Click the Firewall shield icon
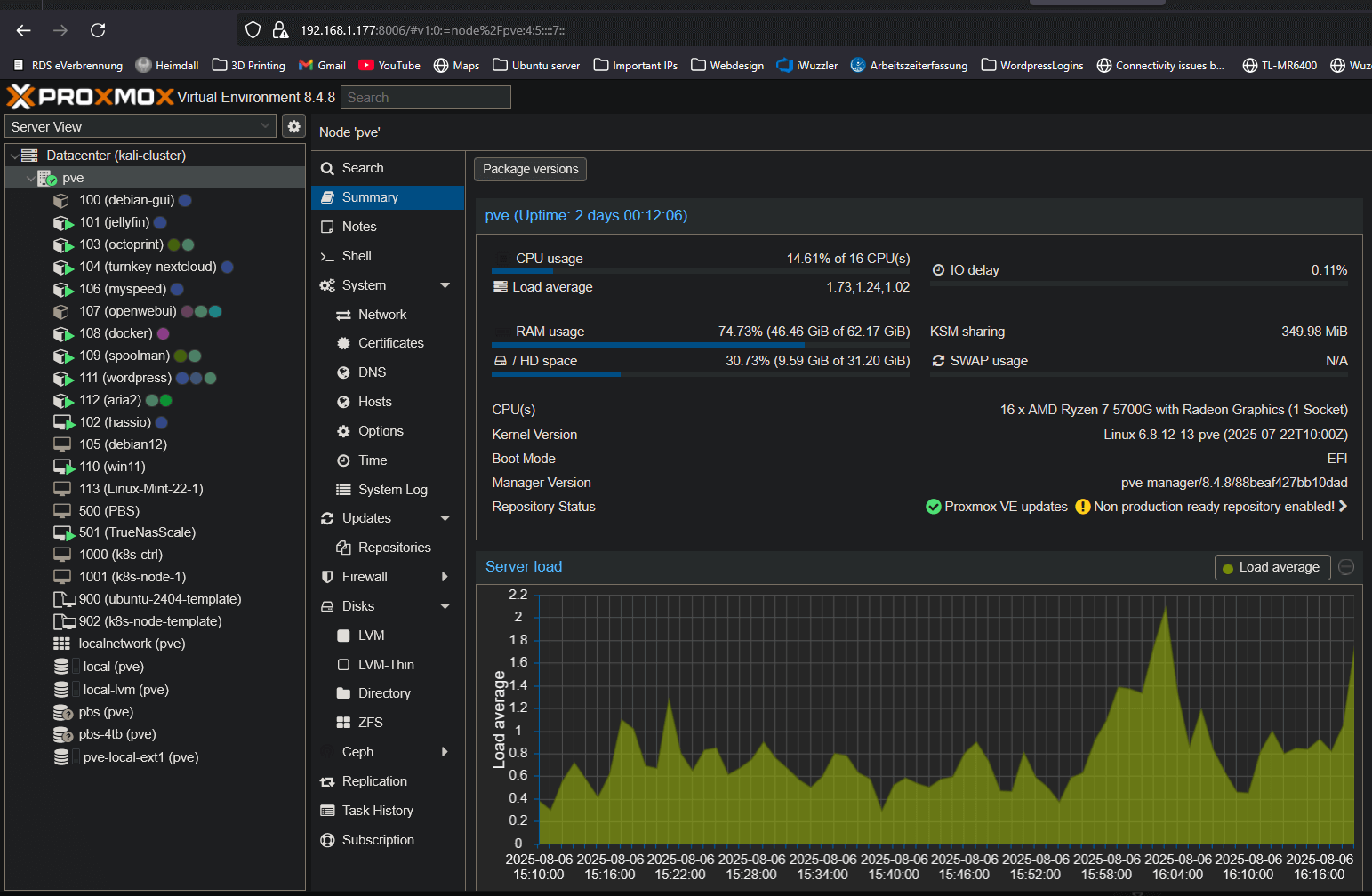1372x896 pixels. coord(327,577)
